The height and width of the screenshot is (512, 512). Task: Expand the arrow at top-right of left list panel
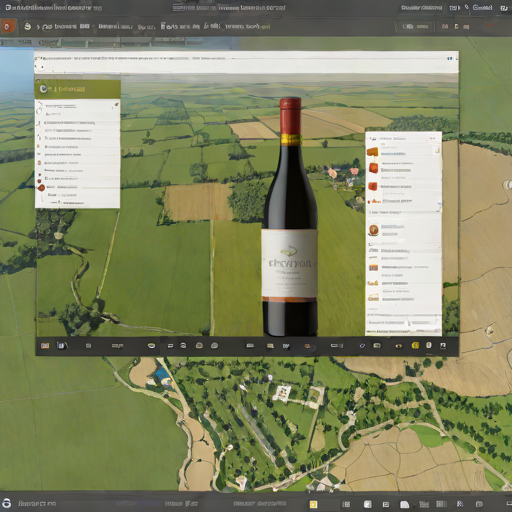coord(116,105)
